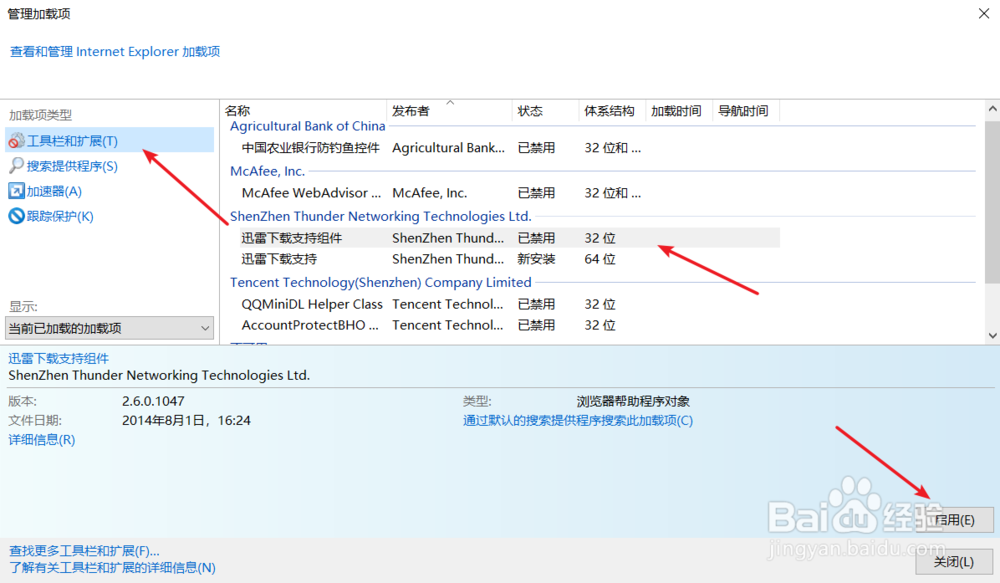This screenshot has width=1000, height=583.
Task: Open the 显示 dropdown showing 当前已加载的加载项
Action: (110, 328)
